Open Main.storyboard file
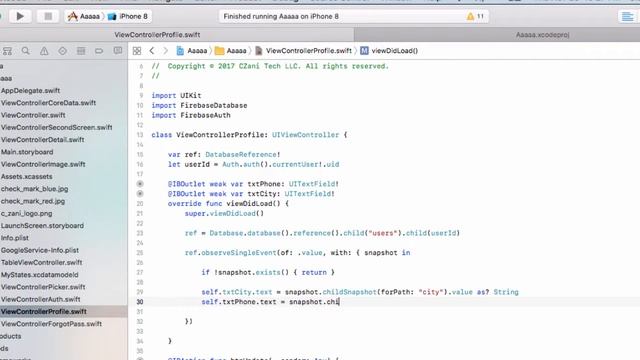The image size is (640, 360). (x=27, y=152)
